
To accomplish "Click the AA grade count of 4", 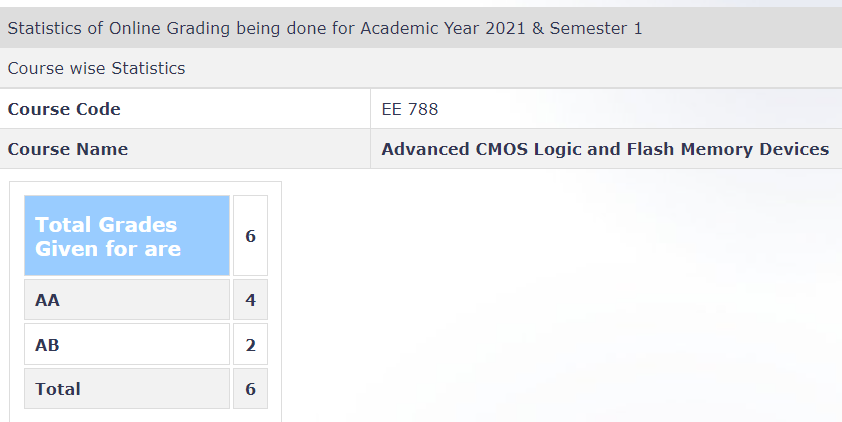I will (x=250, y=300).
